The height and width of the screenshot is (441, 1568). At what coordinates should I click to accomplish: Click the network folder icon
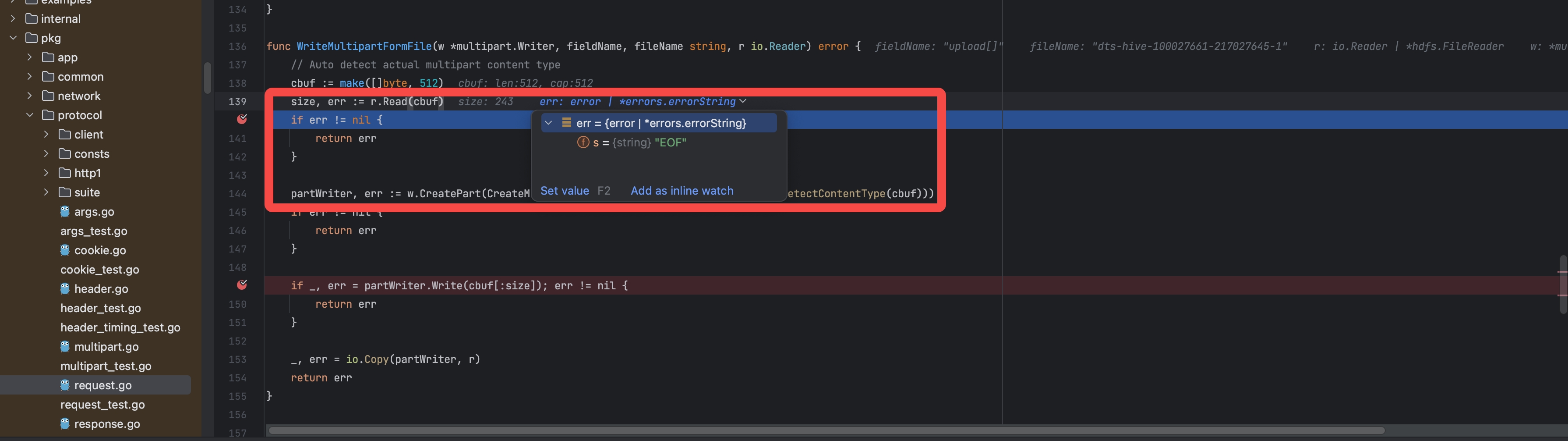click(48, 96)
